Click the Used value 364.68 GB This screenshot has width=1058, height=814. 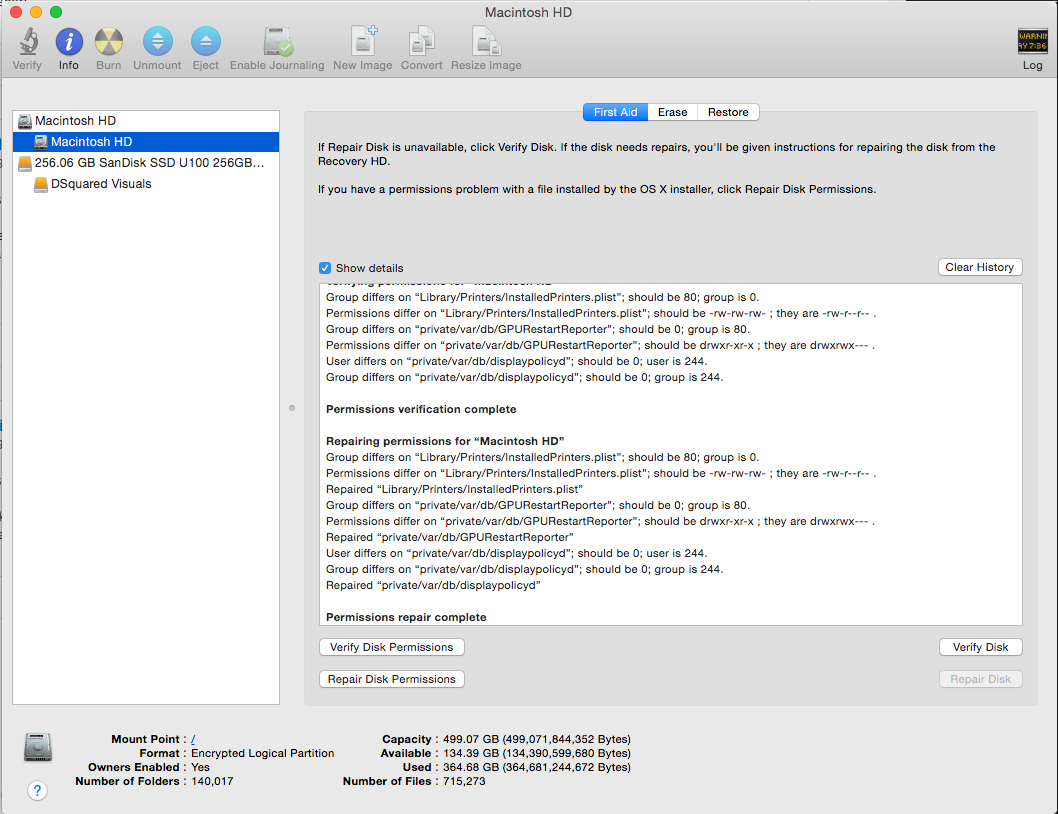pos(537,767)
